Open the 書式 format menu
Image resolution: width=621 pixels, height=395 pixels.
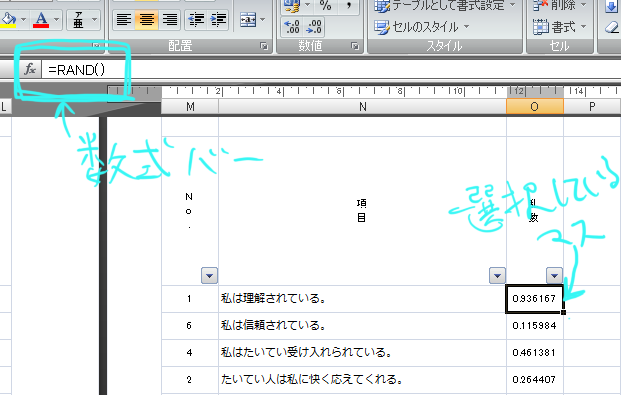point(559,27)
